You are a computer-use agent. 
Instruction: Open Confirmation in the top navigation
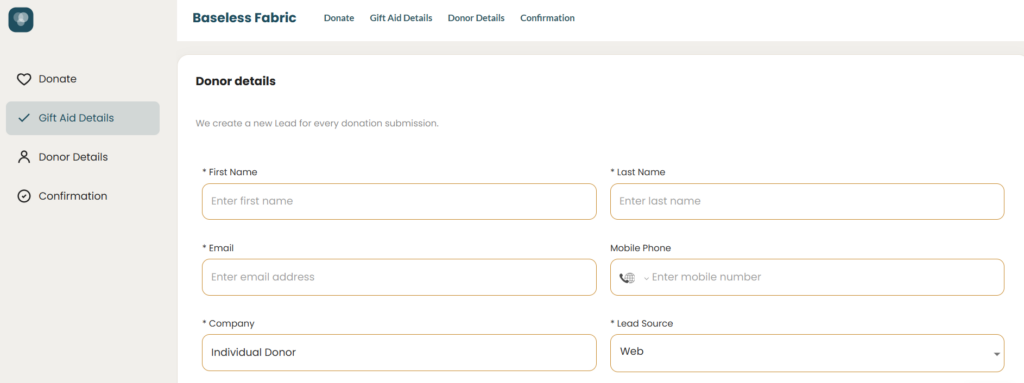pyautogui.click(x=547, y=18)
